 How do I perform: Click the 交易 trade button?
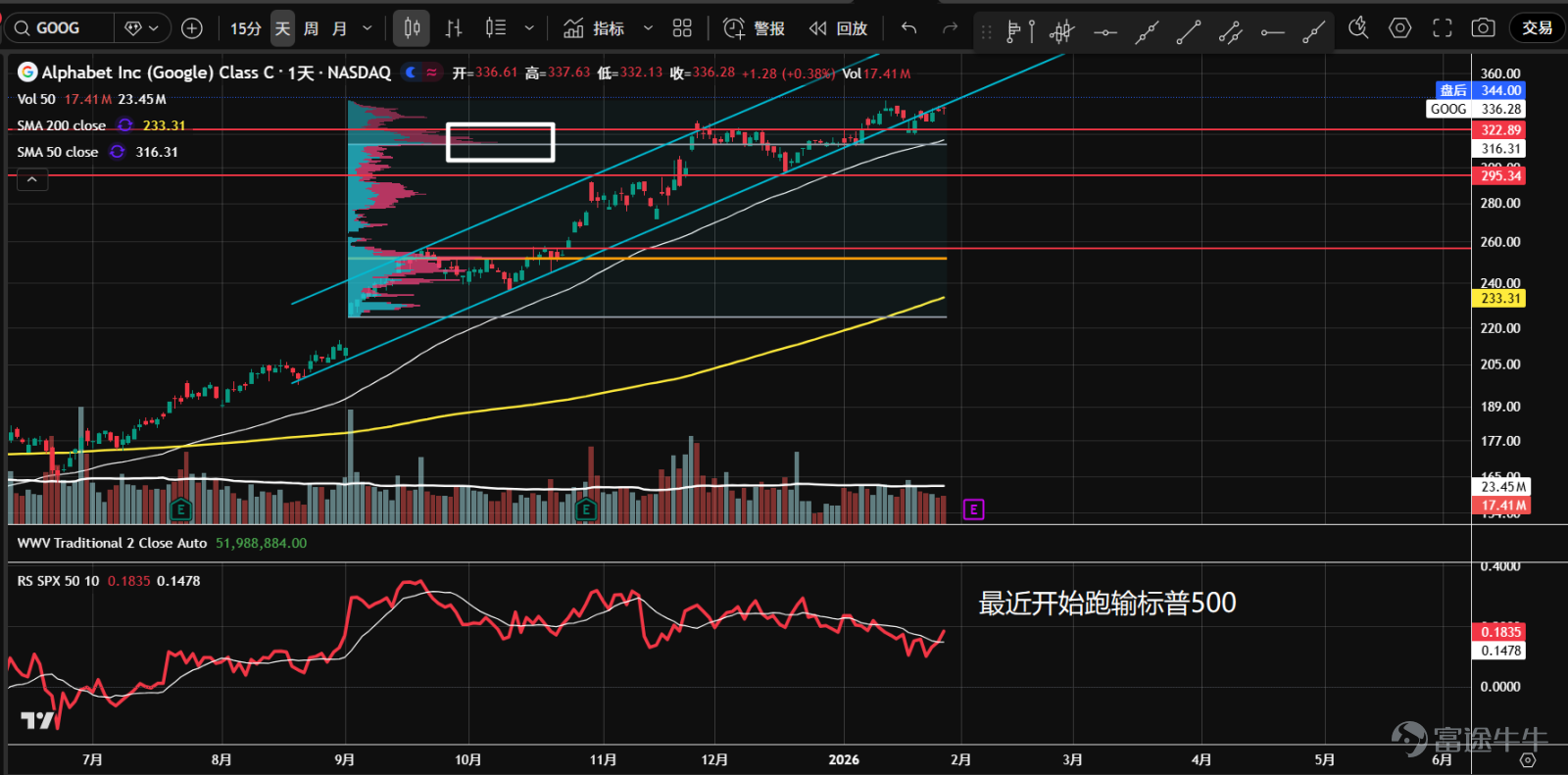point(1537,28)
